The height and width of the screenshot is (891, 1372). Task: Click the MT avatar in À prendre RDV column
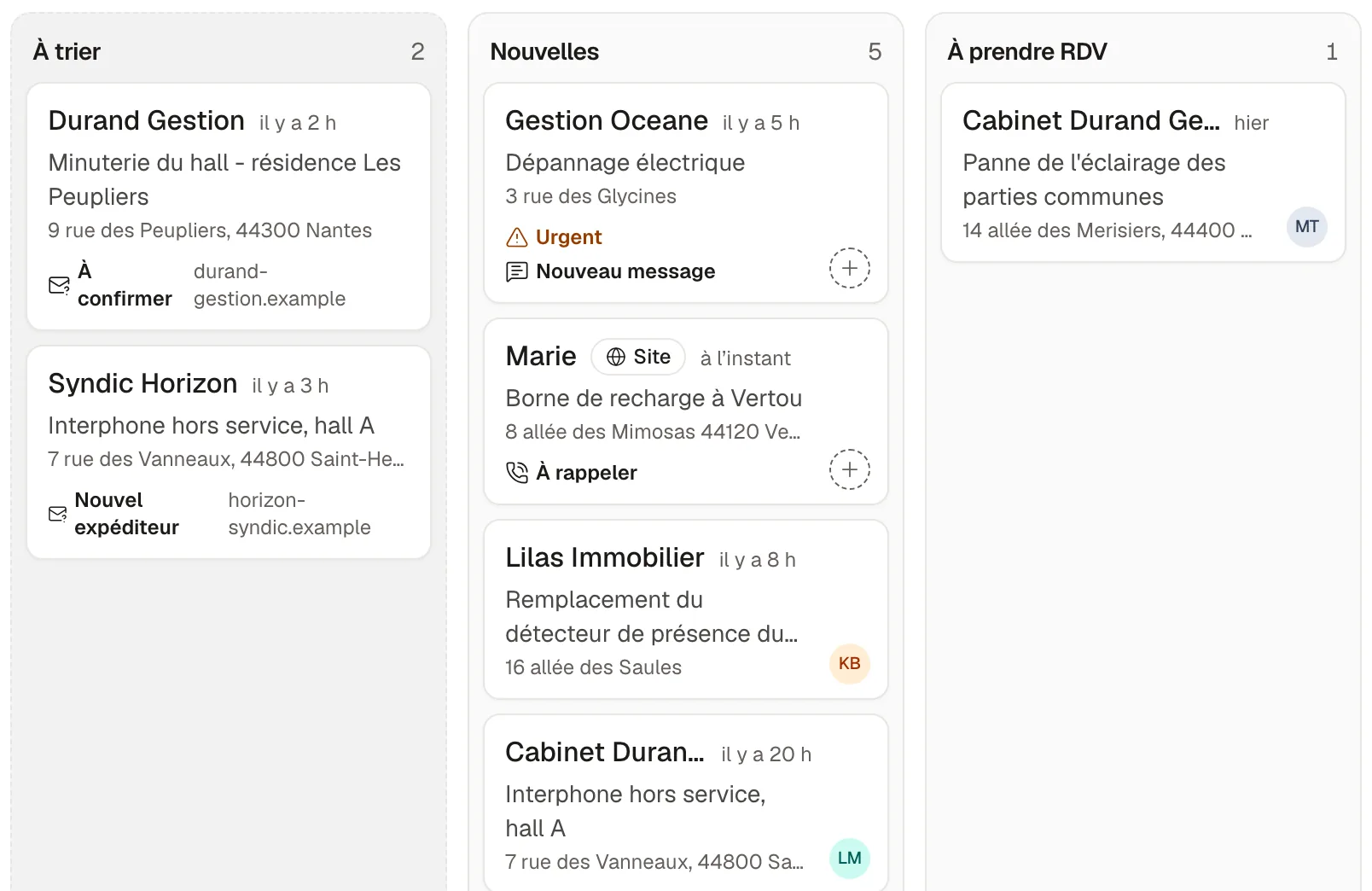(1306, 227)
